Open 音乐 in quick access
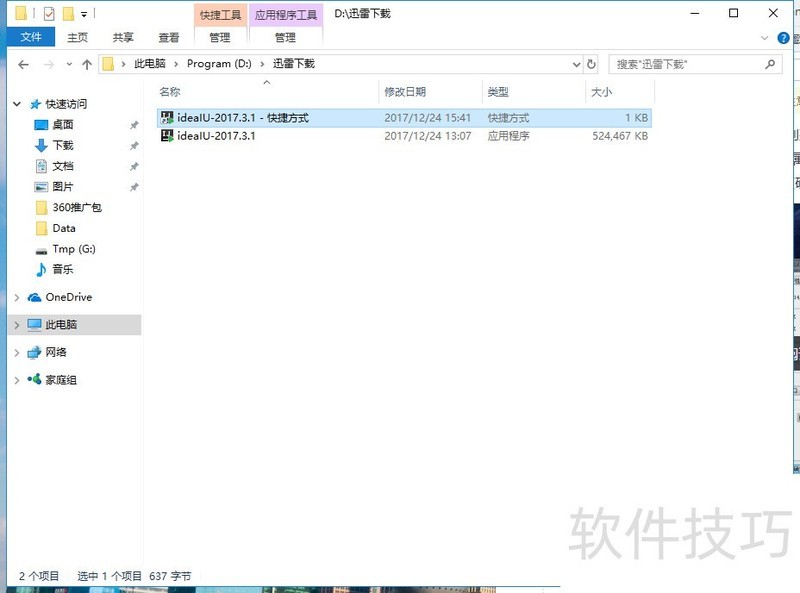This screenshot has width=800, height=593. pos(63,269)
